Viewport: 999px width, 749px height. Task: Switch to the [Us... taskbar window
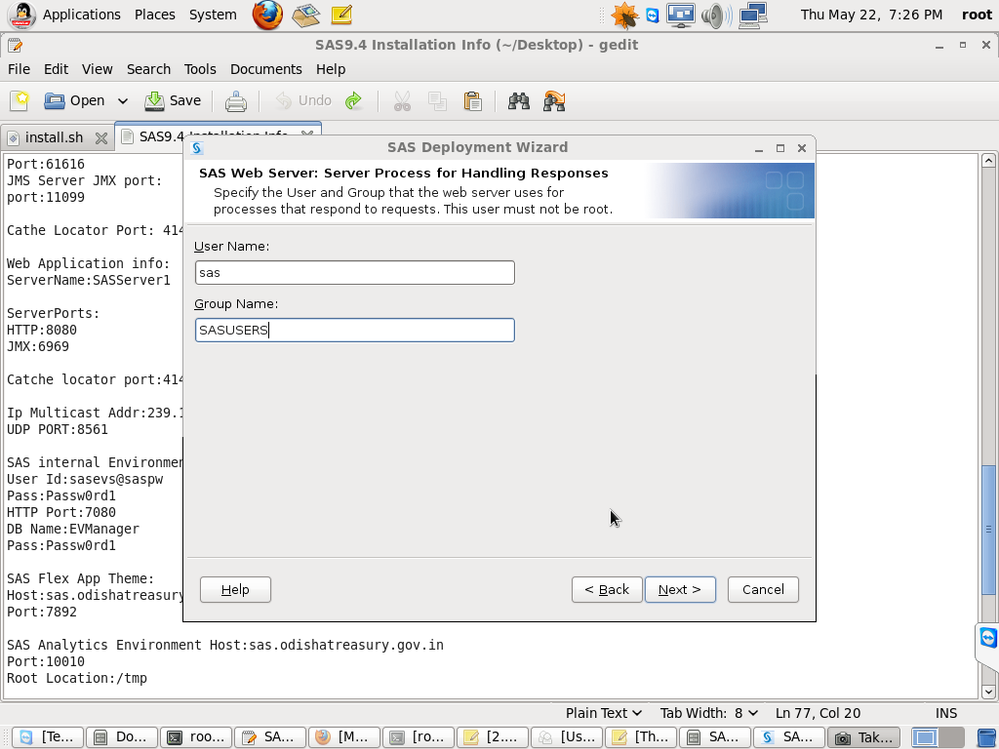pos(566,737)
